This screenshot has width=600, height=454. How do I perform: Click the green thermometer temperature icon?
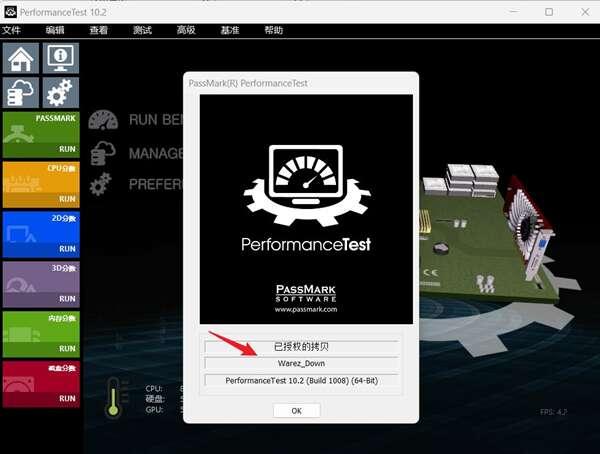click(x=114, y=397)
